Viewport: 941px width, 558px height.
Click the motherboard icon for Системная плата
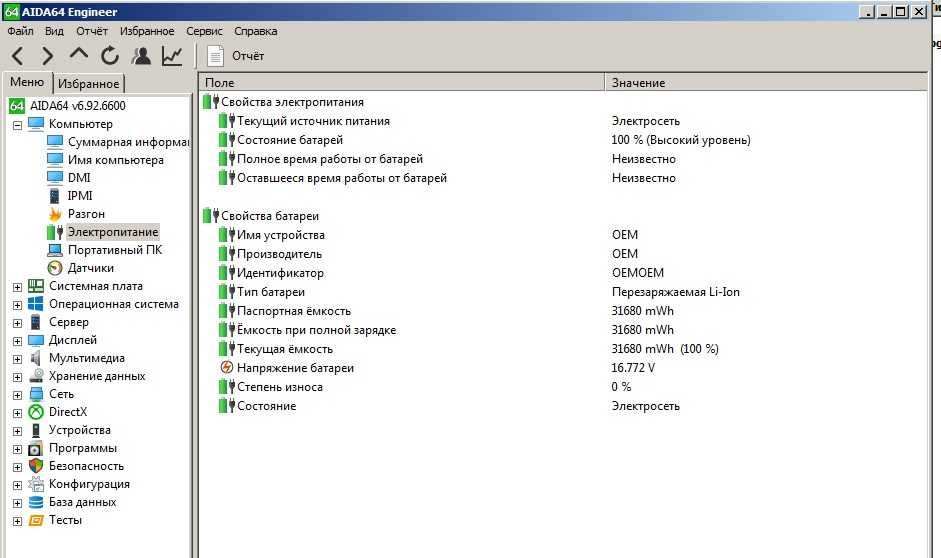(x=36, y=286)
